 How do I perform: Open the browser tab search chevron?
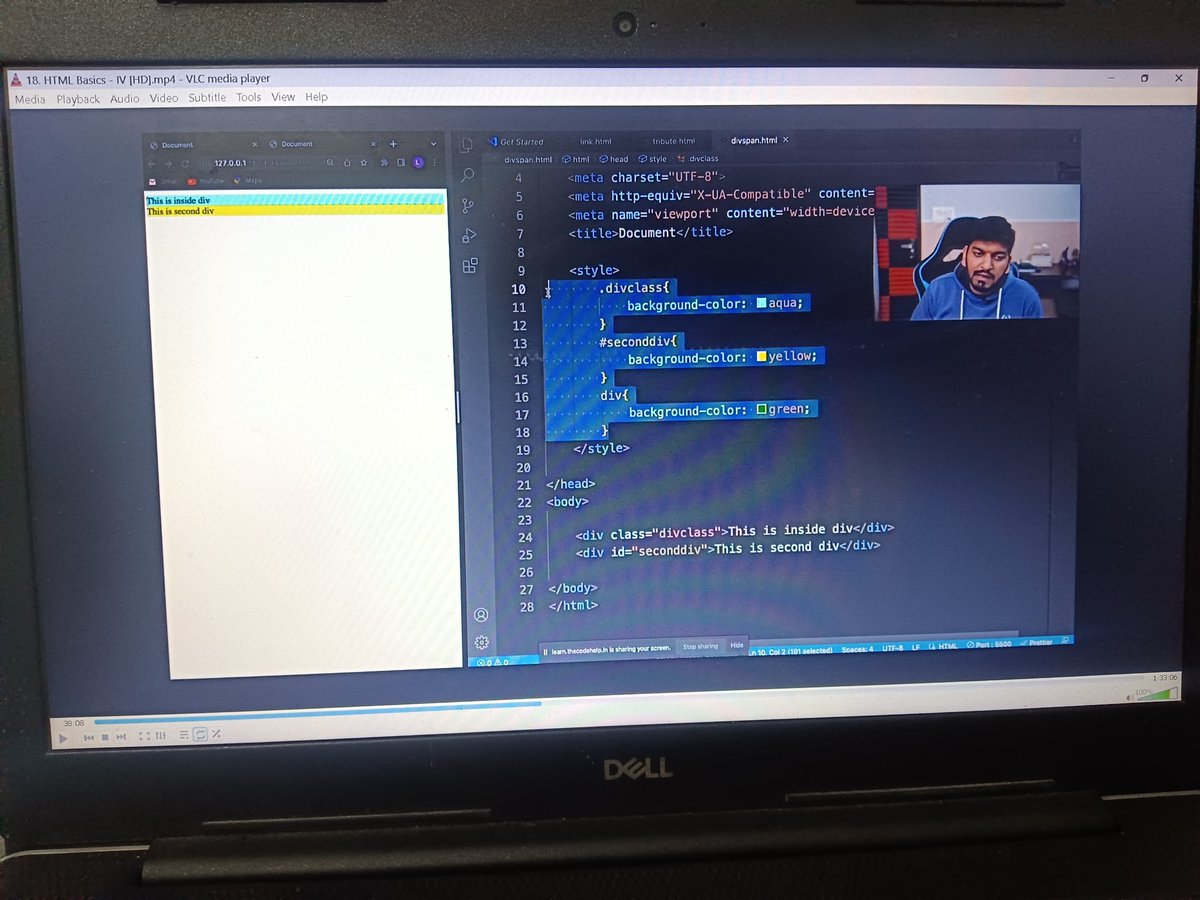click(433, 144)
